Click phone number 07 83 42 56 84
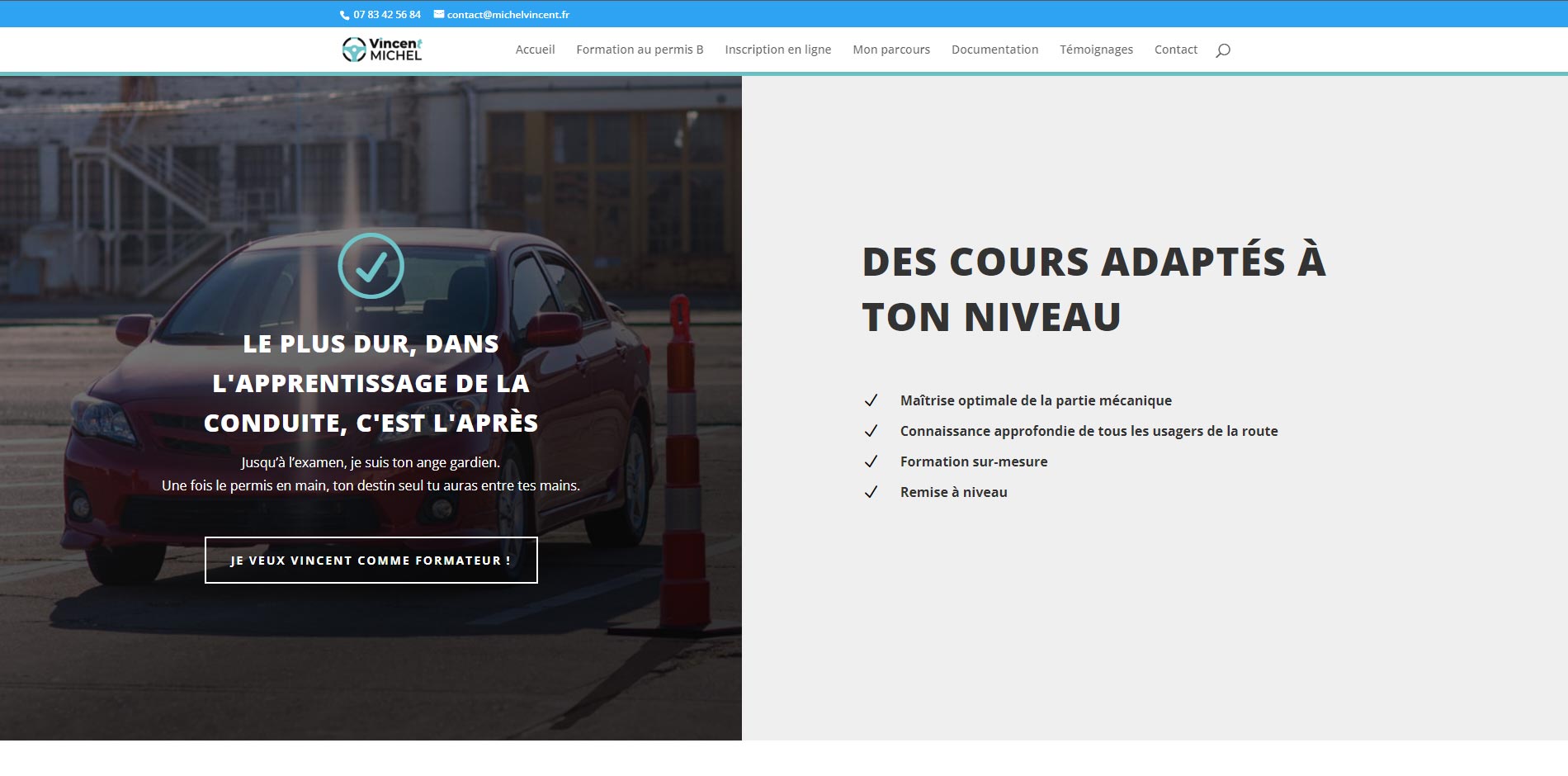The image size is (1568, 776). pyautogui.click(x=387, y=15)
